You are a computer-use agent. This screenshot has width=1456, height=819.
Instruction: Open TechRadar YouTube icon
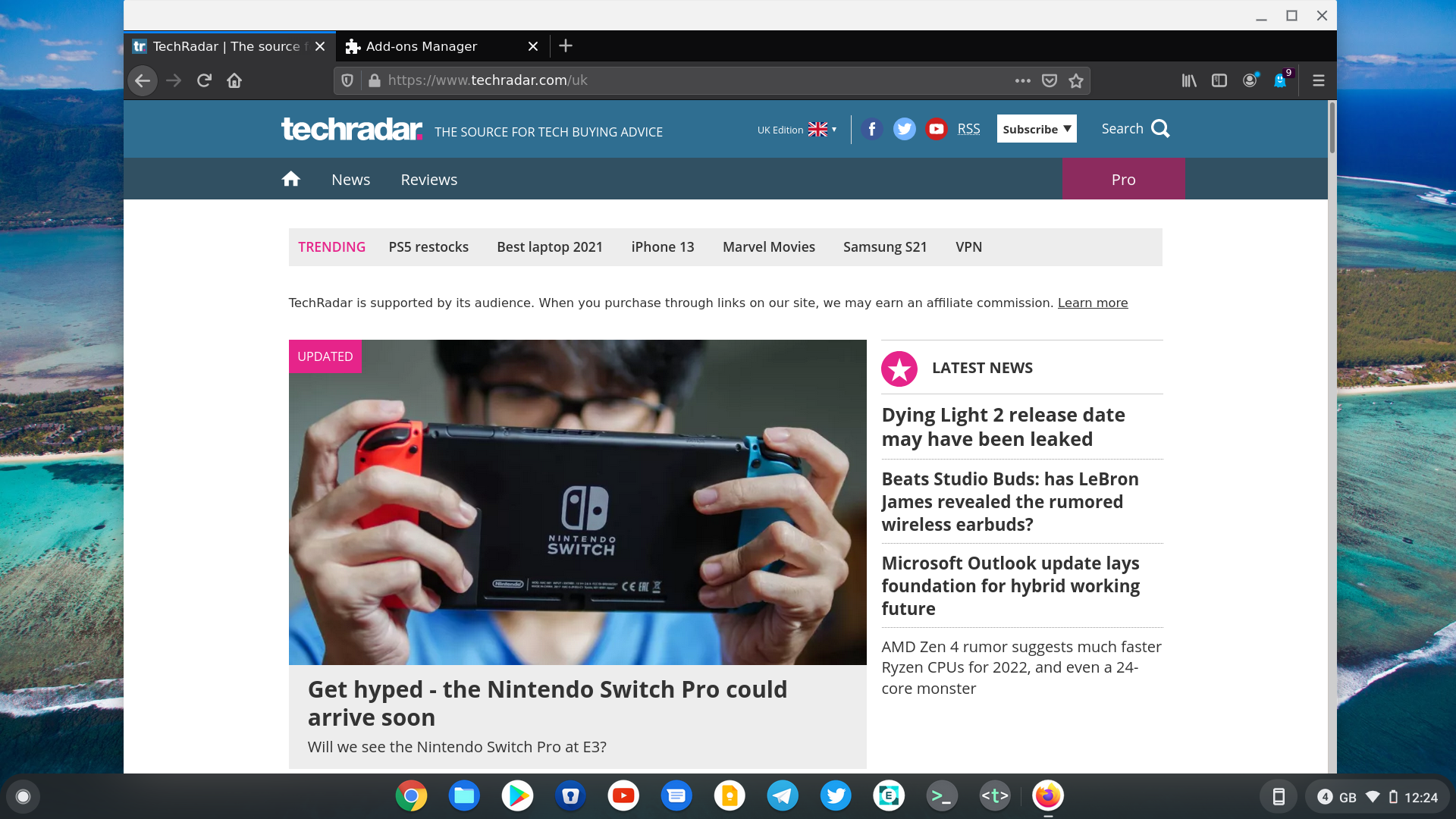937,129
